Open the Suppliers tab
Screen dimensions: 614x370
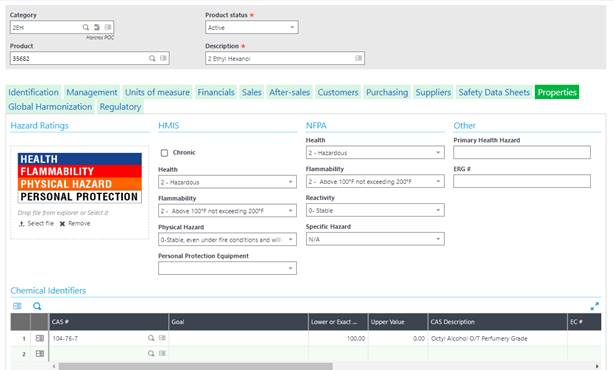click(433, 92)
